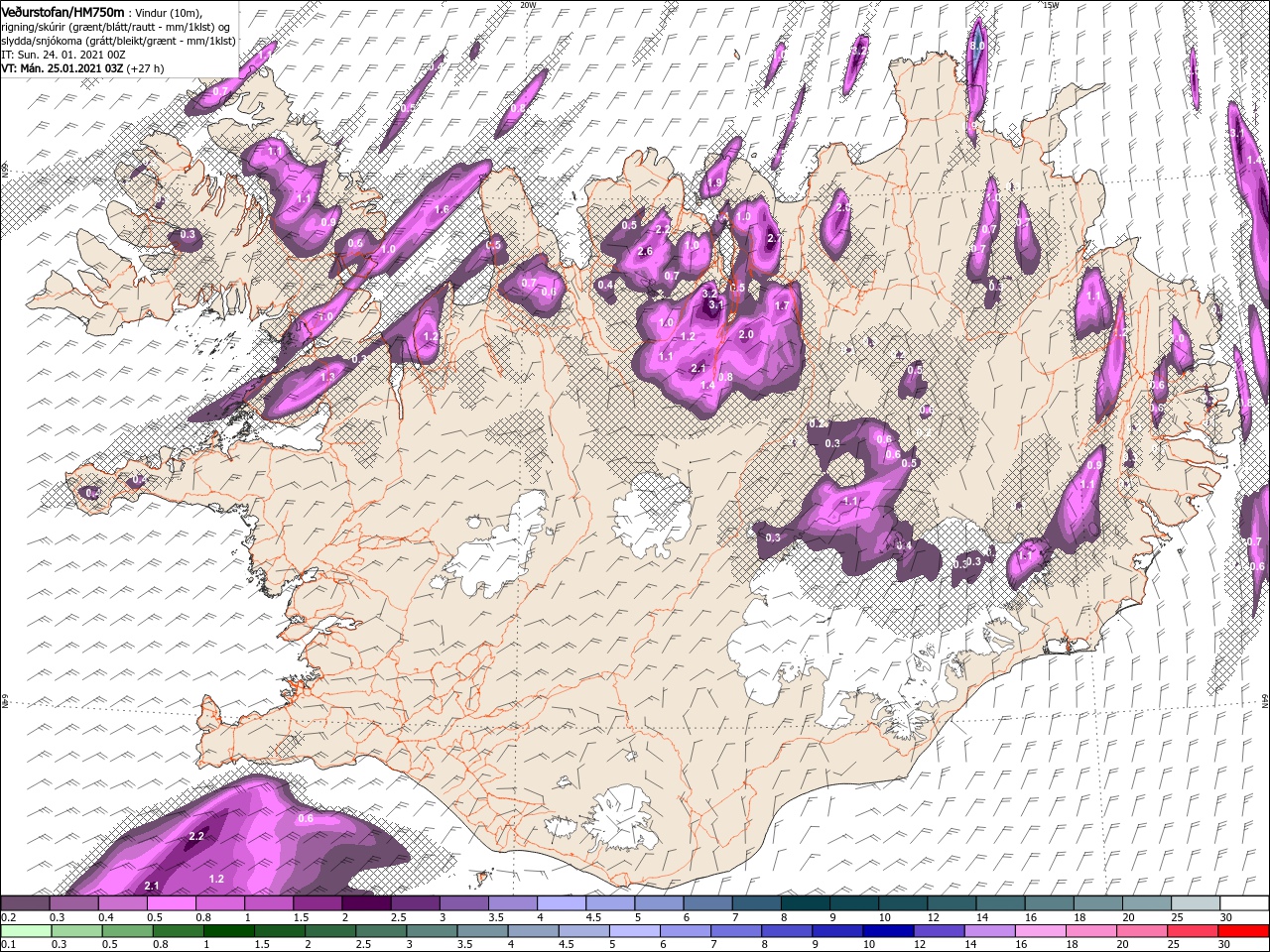Viewport: 1270px width, 952px height.
Task: Click the 2–2.5 darkest purple snow swatch
Action: (x=366, y=903)
